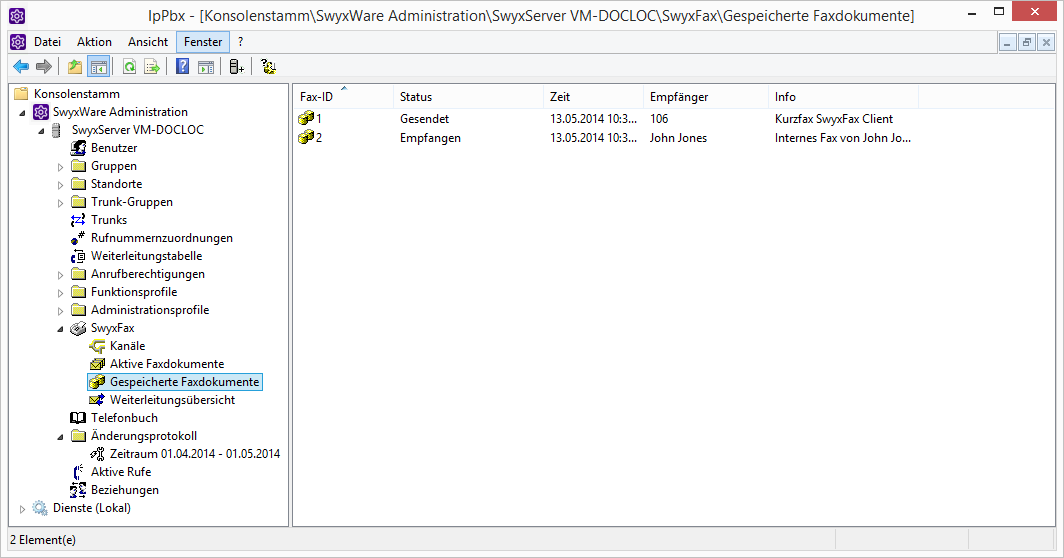Collapse the SwyxFax tree node
The image size is (1064, 558).
[x=60, y=328]
